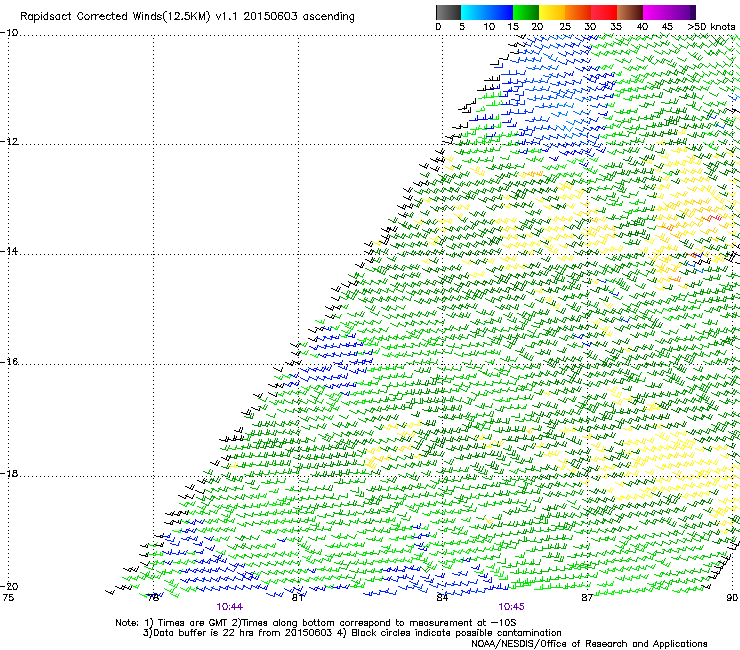Click the 81 longitude axis label
Viewport: 740px width, 650px height.
tap(297, 598)
